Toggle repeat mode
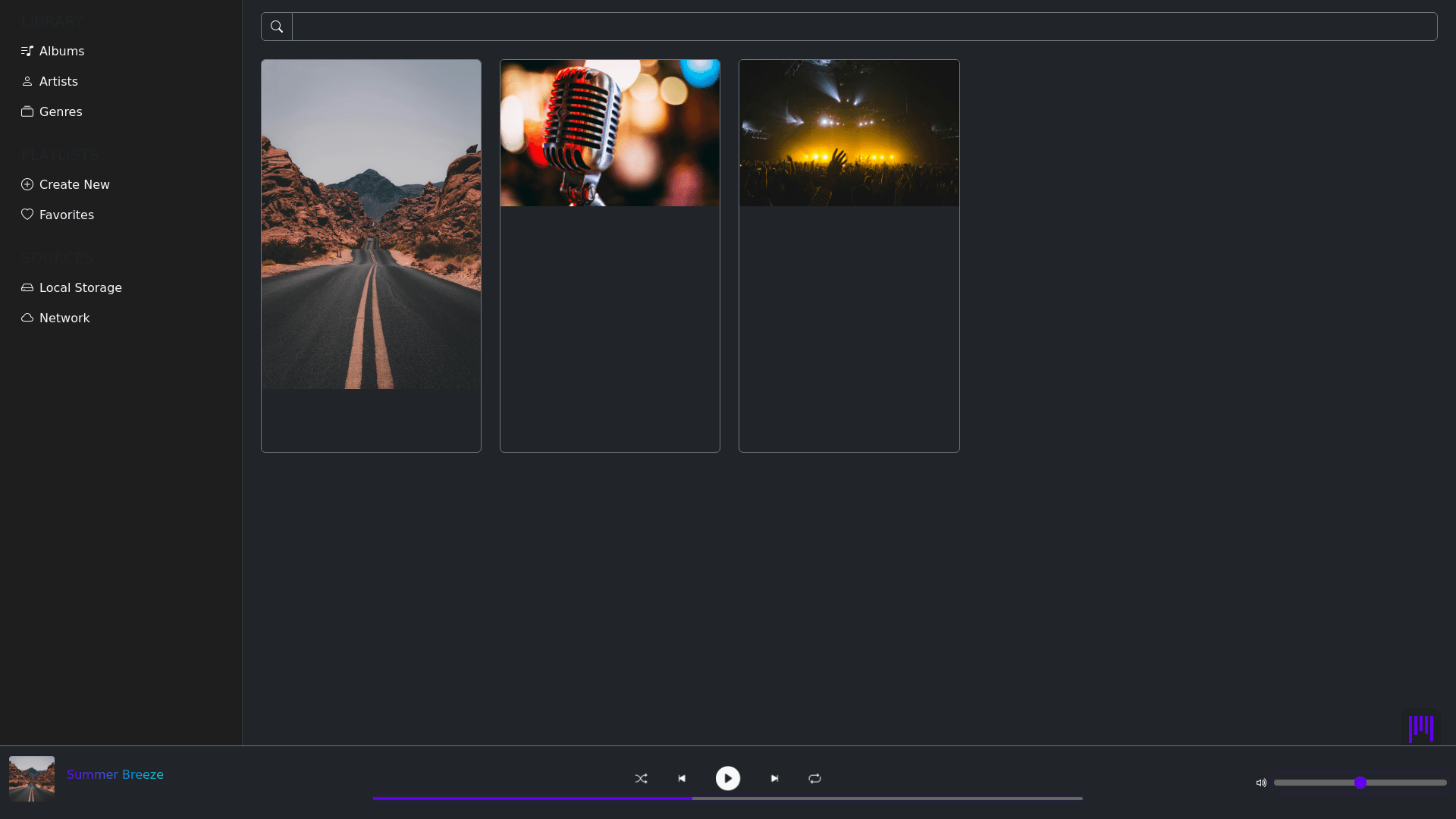 814,778
